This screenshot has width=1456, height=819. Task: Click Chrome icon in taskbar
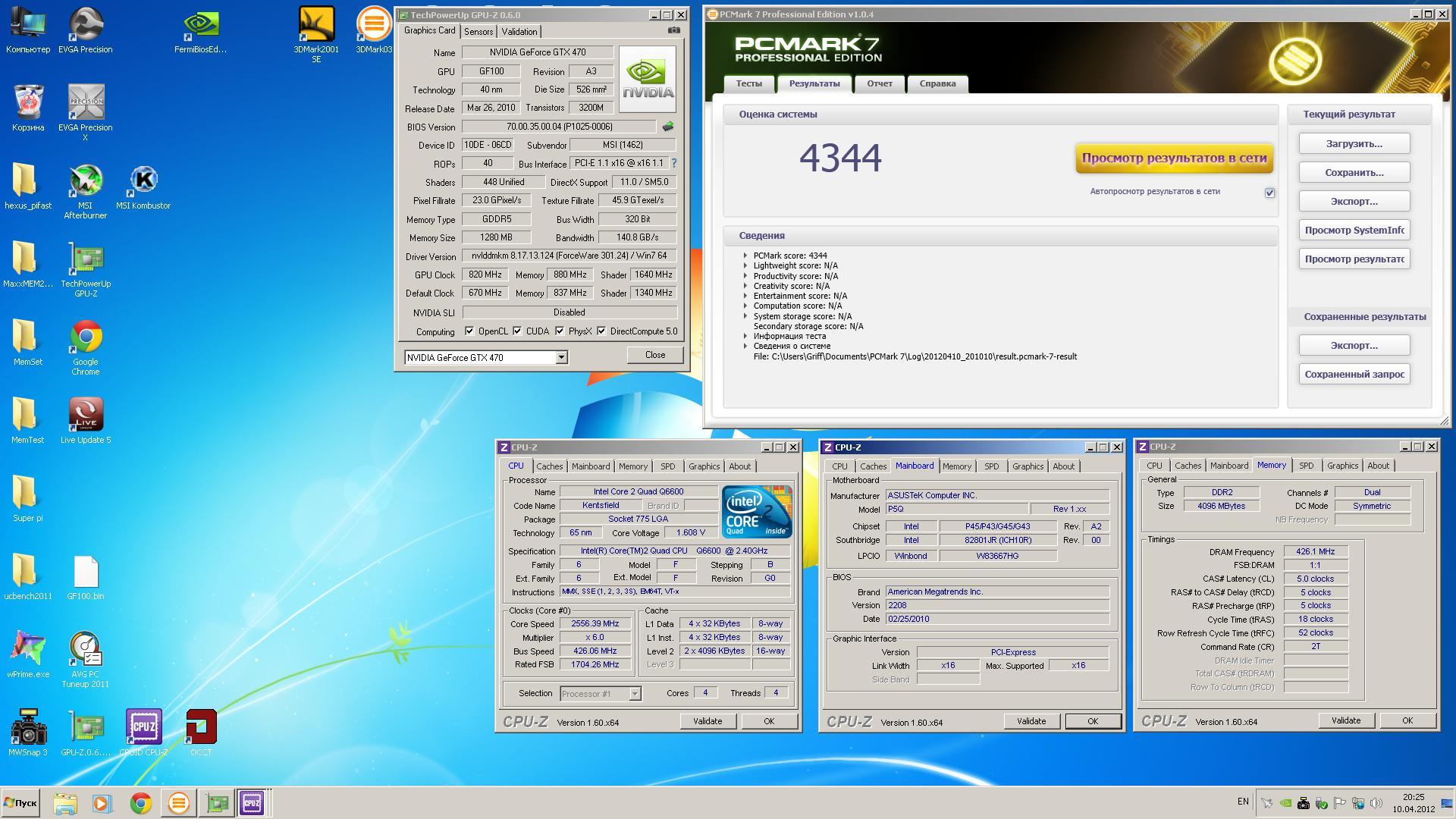pos(140,803)
